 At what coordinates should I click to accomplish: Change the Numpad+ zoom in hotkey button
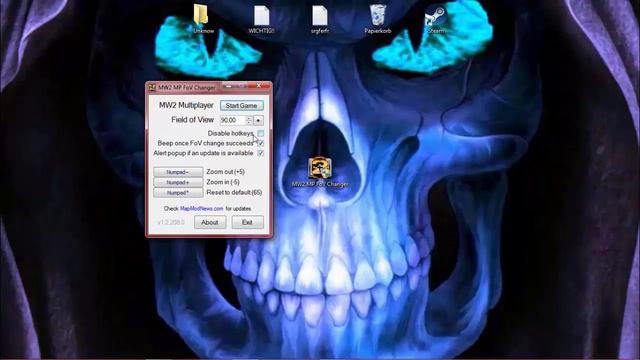pos(178,182)
